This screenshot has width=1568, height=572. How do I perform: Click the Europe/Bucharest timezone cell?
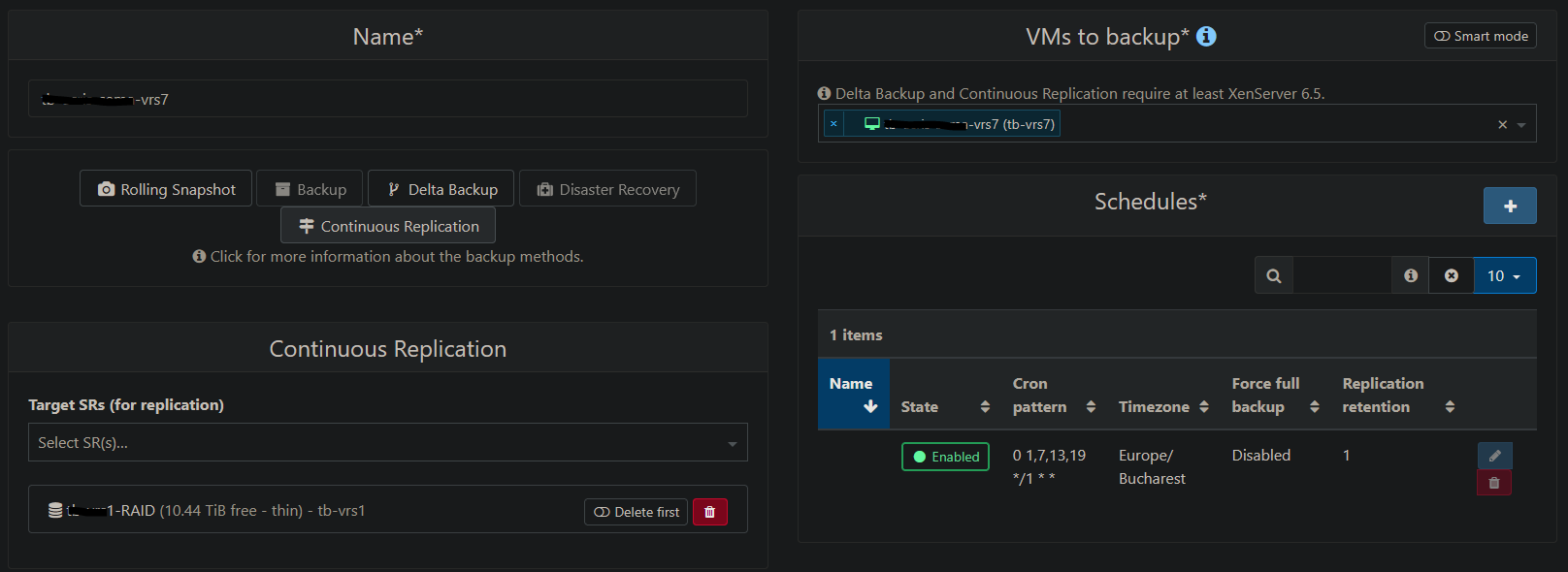pyautogui.click(x=1152, y=467)
